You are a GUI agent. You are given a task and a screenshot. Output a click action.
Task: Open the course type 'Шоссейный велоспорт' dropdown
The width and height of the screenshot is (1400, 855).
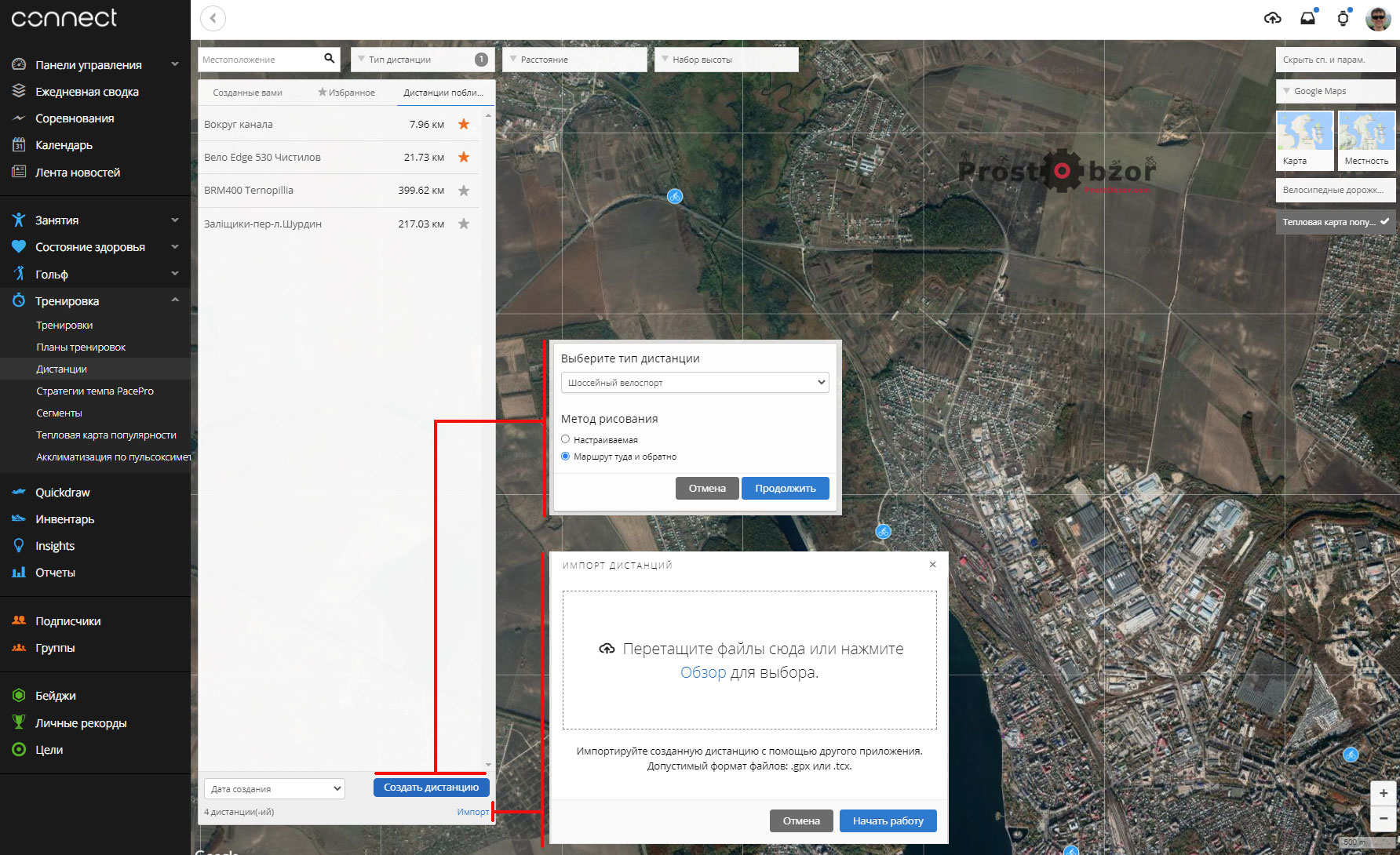click(695, 383)
